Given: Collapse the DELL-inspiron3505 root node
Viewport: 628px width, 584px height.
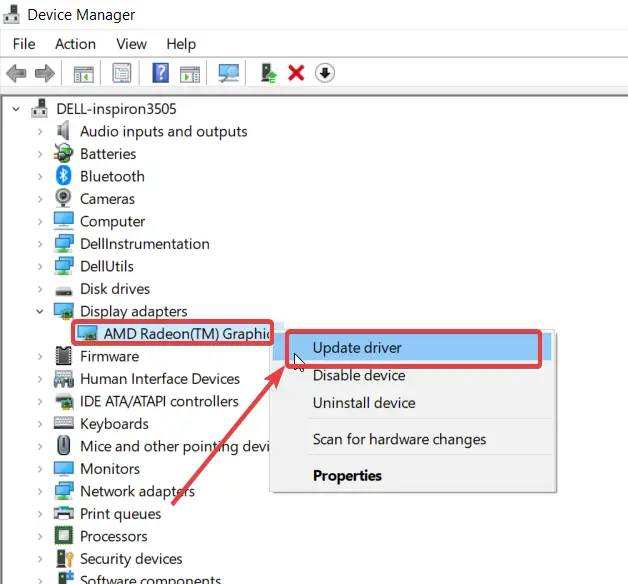Looking at the screenshot, I should 16,109.
